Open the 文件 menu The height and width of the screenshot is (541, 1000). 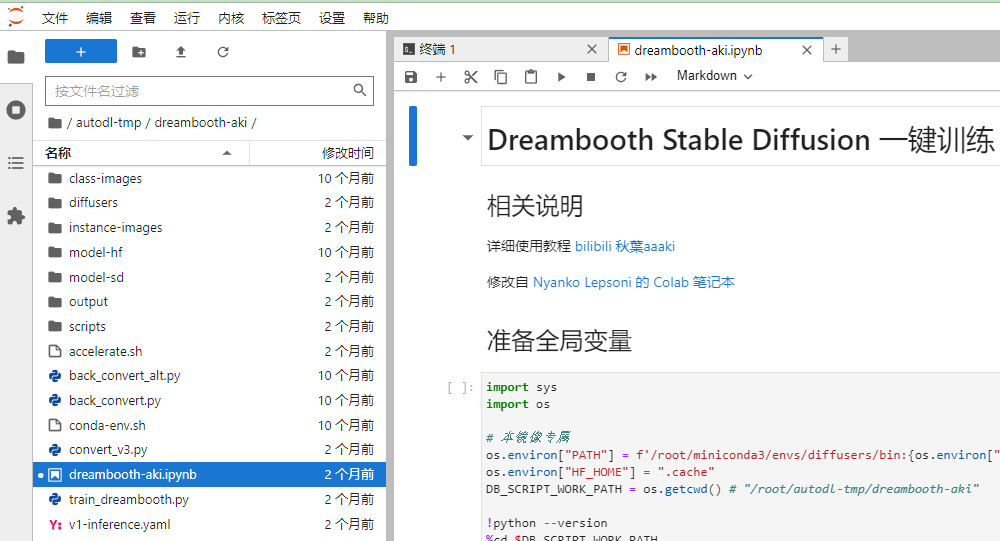[55, 18]
